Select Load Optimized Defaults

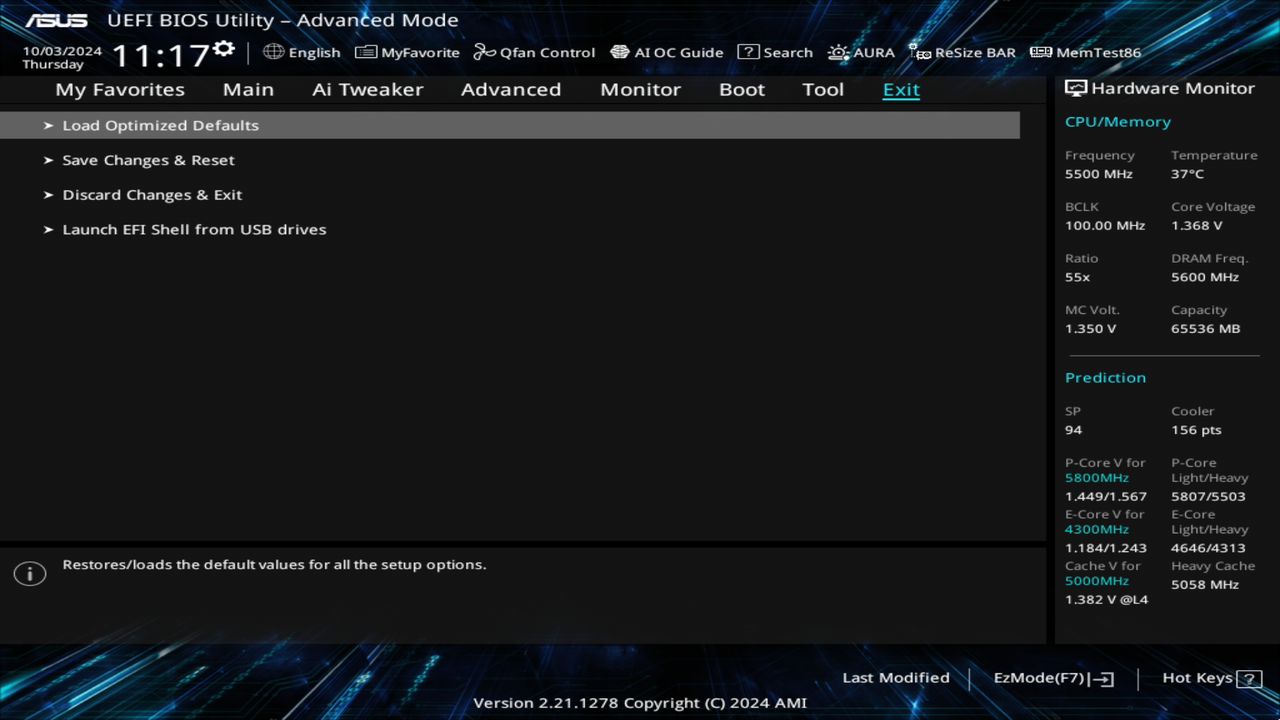(160, 125)
